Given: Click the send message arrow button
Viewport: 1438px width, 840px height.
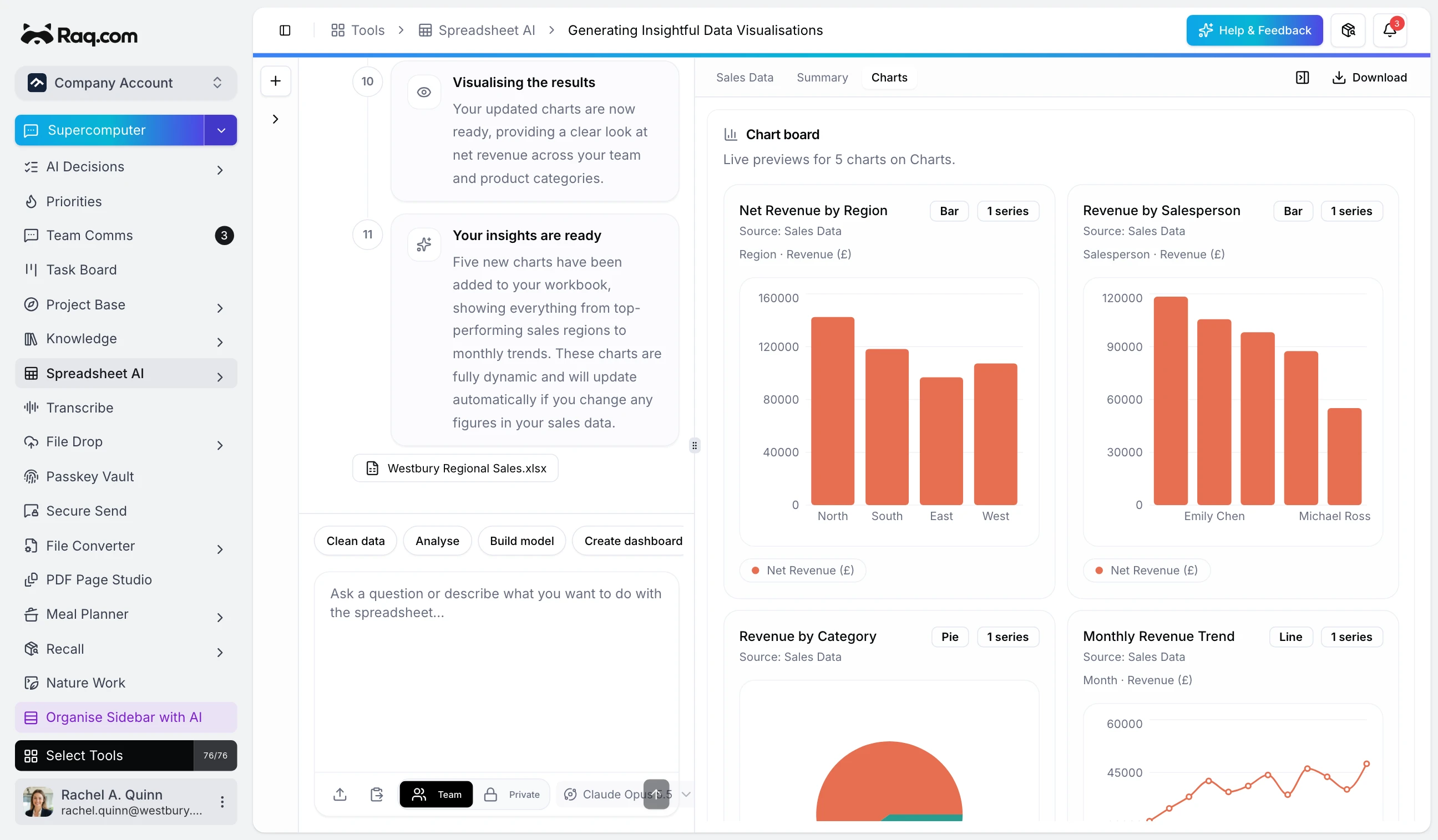Looking at the screenshot, I should click(656, 795).
